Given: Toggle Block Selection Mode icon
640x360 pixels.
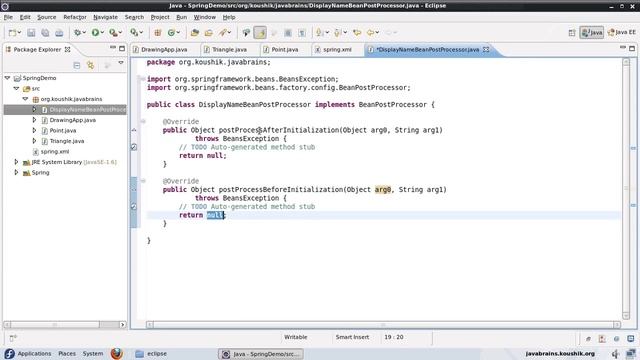Looking at the screenshot, I should [x=288, y=33].
